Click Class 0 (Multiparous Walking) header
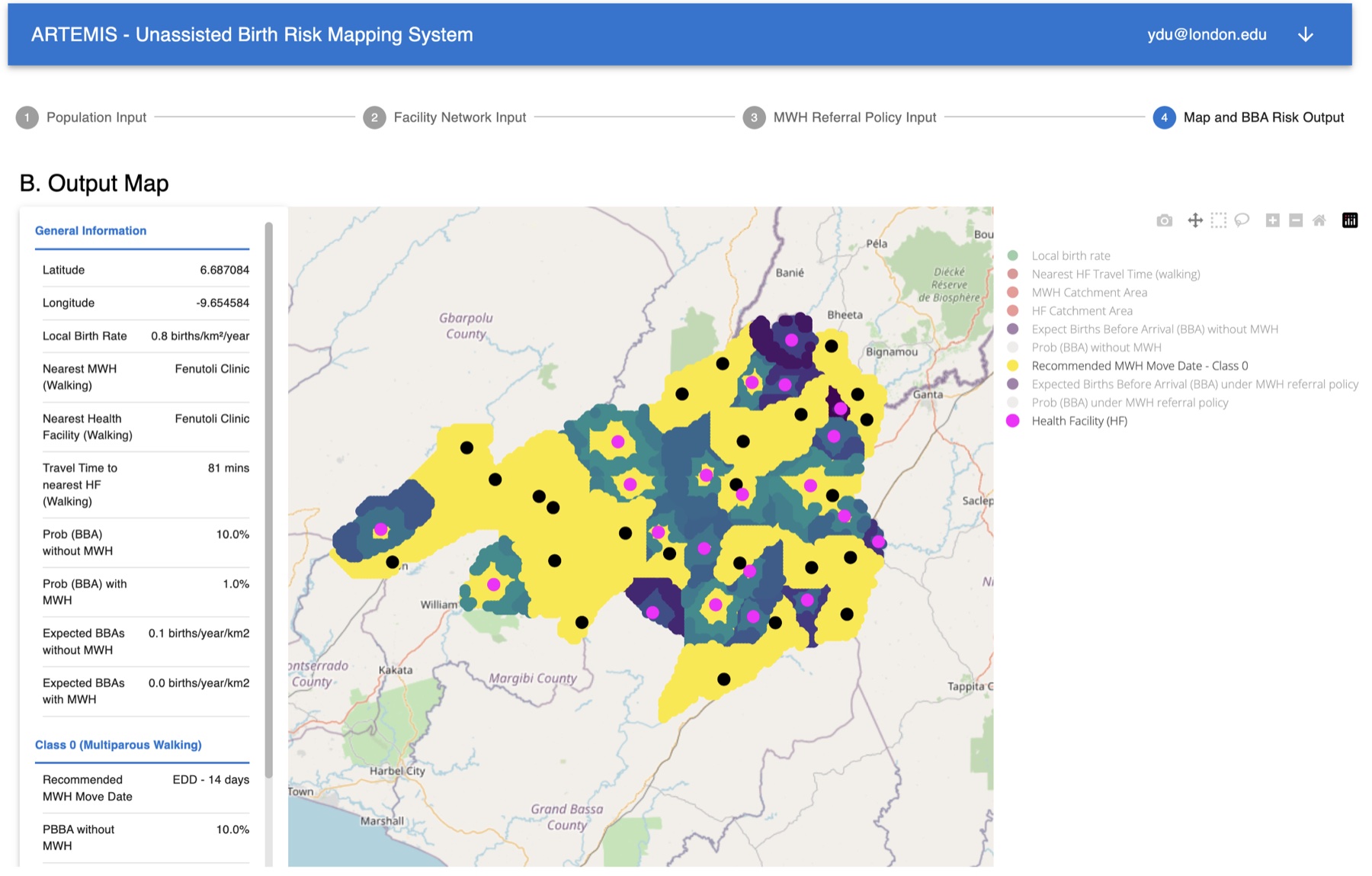Screen dimensions: 1372x876 [x=118, y=745]
